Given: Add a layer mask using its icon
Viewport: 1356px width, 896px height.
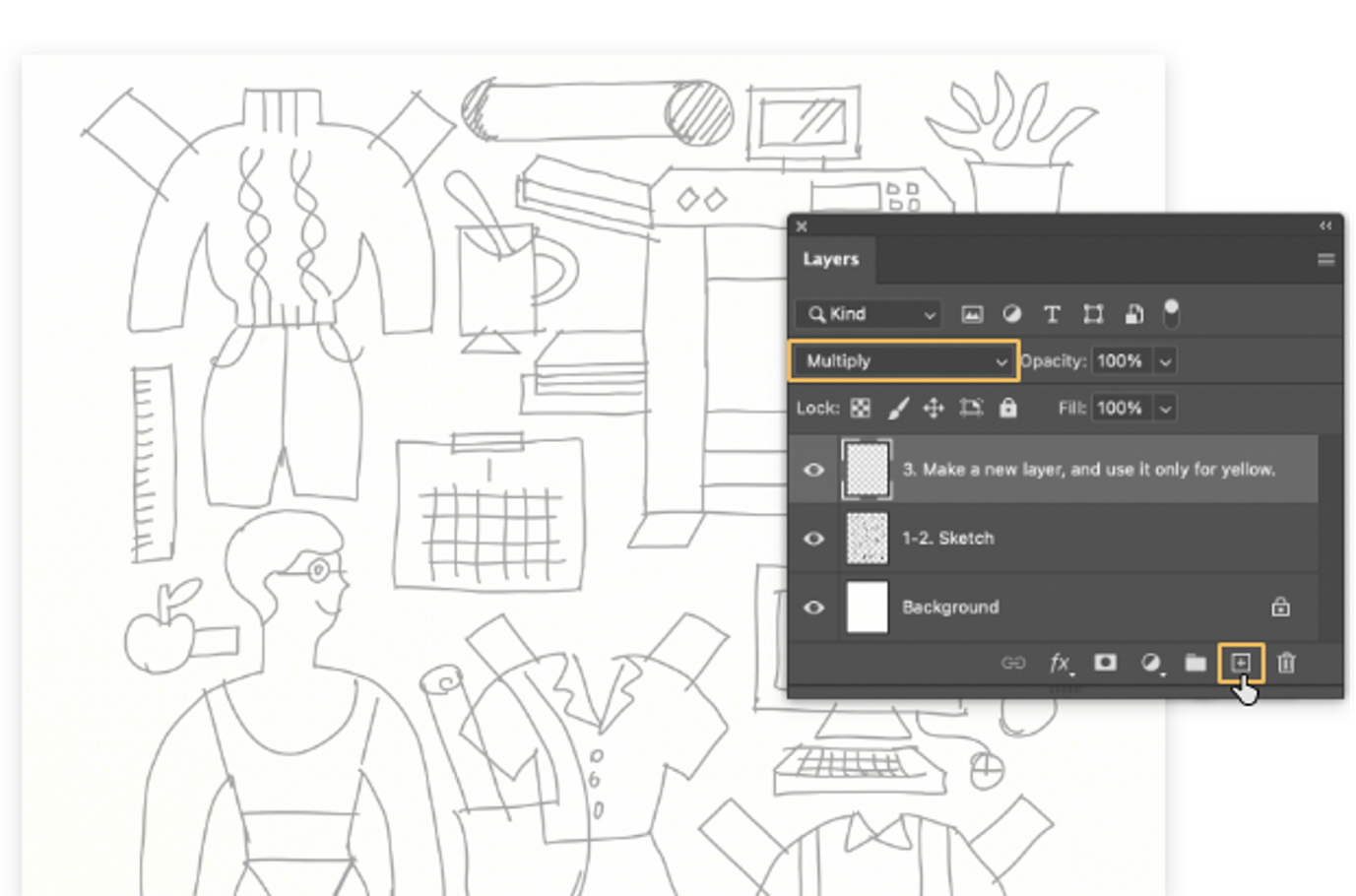Looking at the screenshot, I should click(x=1104, y=663).
